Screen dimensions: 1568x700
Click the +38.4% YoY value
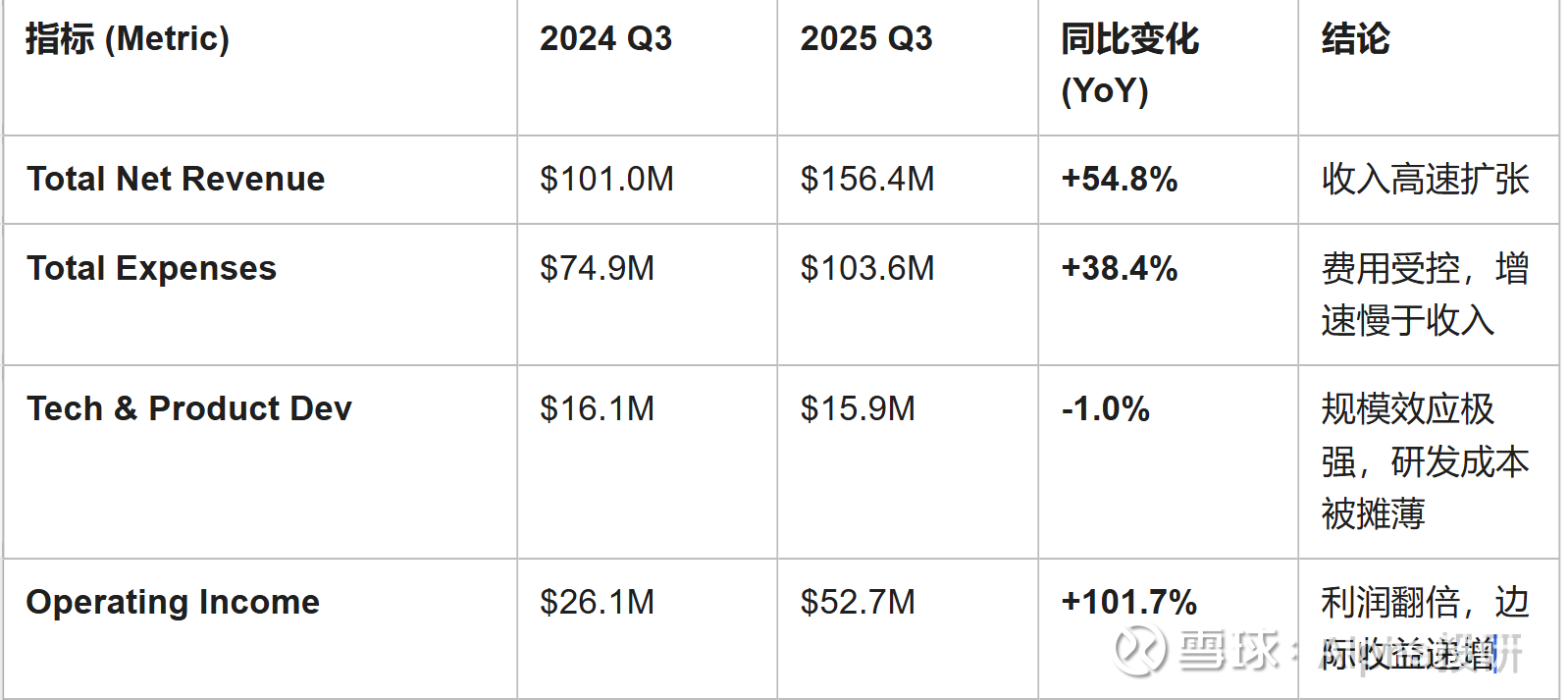[1119, 268]
